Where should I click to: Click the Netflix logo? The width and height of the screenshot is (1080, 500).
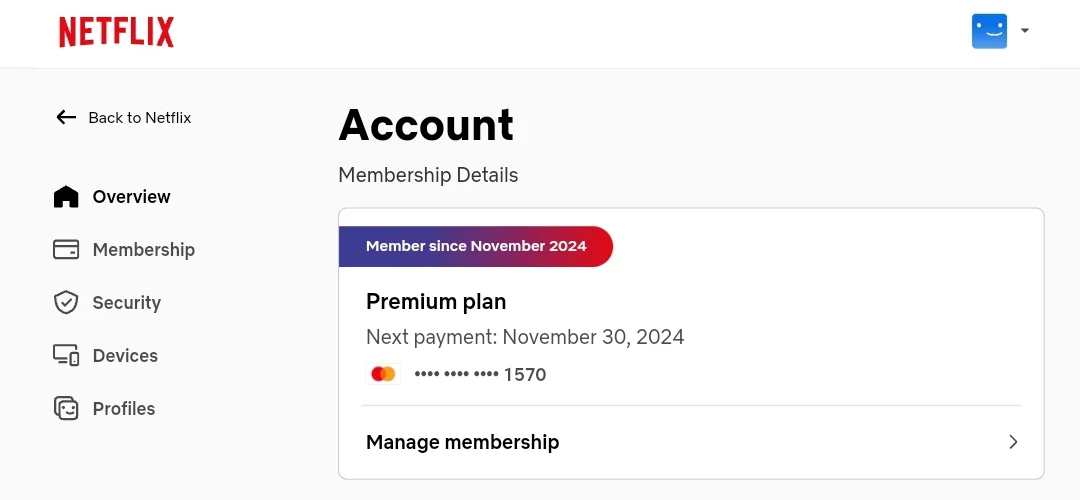pos(116,32)
